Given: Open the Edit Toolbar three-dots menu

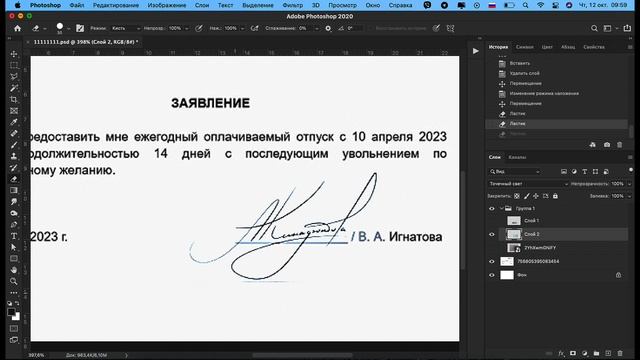Looking at the screenshot, I should [x=14, y=293].
